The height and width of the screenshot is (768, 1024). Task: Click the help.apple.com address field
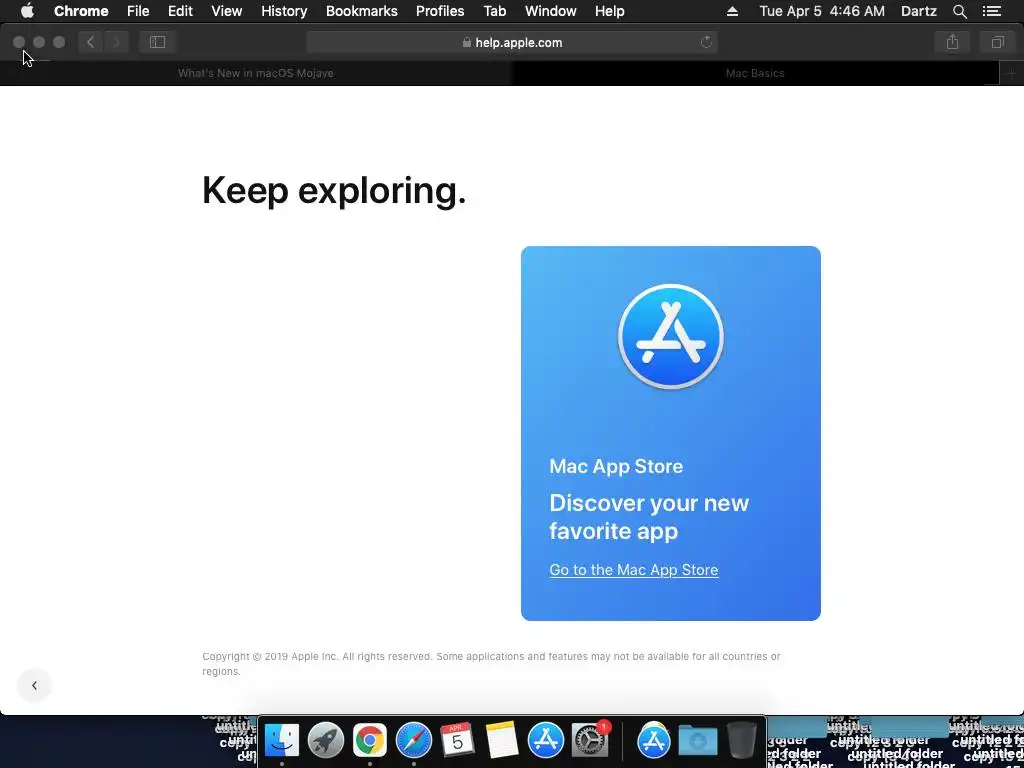pyautogui.click(x=512, y=42)
